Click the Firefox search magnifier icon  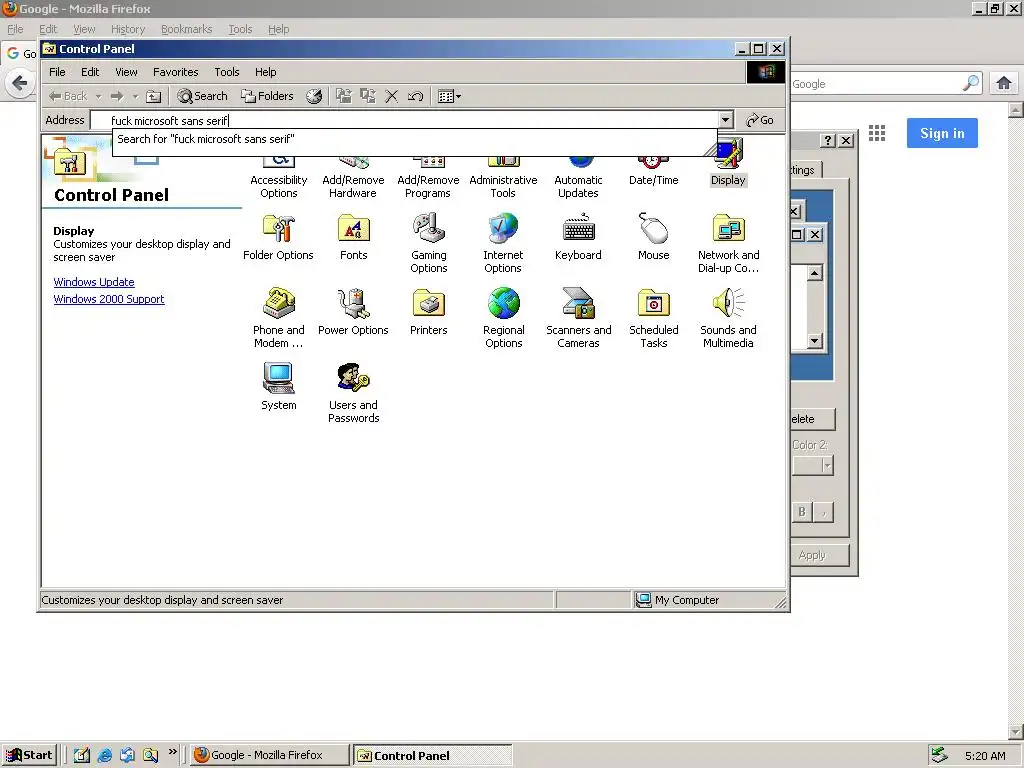[x=971, y=83]
